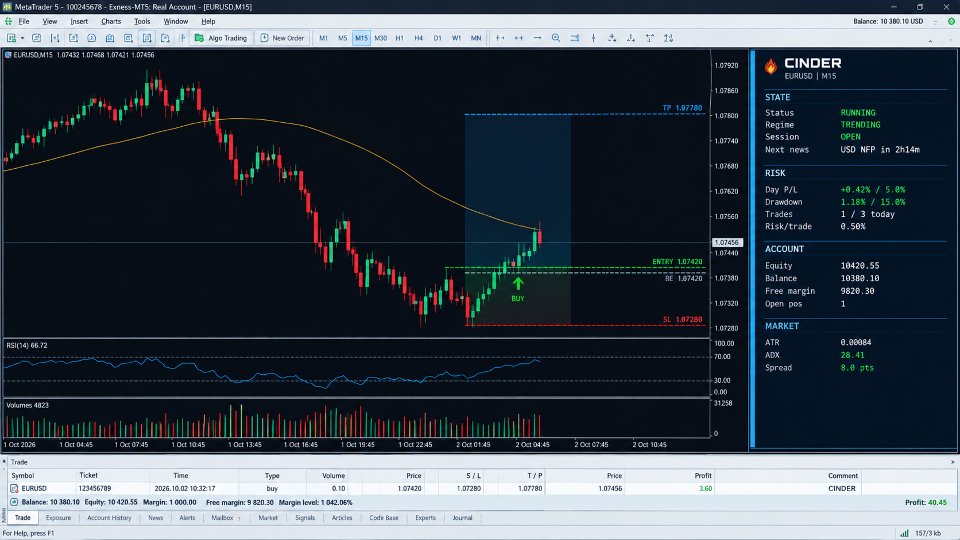Click the round clock-like toolbar icon
The height and width of the screenshot is (540, 960).
tap(91, 38)
